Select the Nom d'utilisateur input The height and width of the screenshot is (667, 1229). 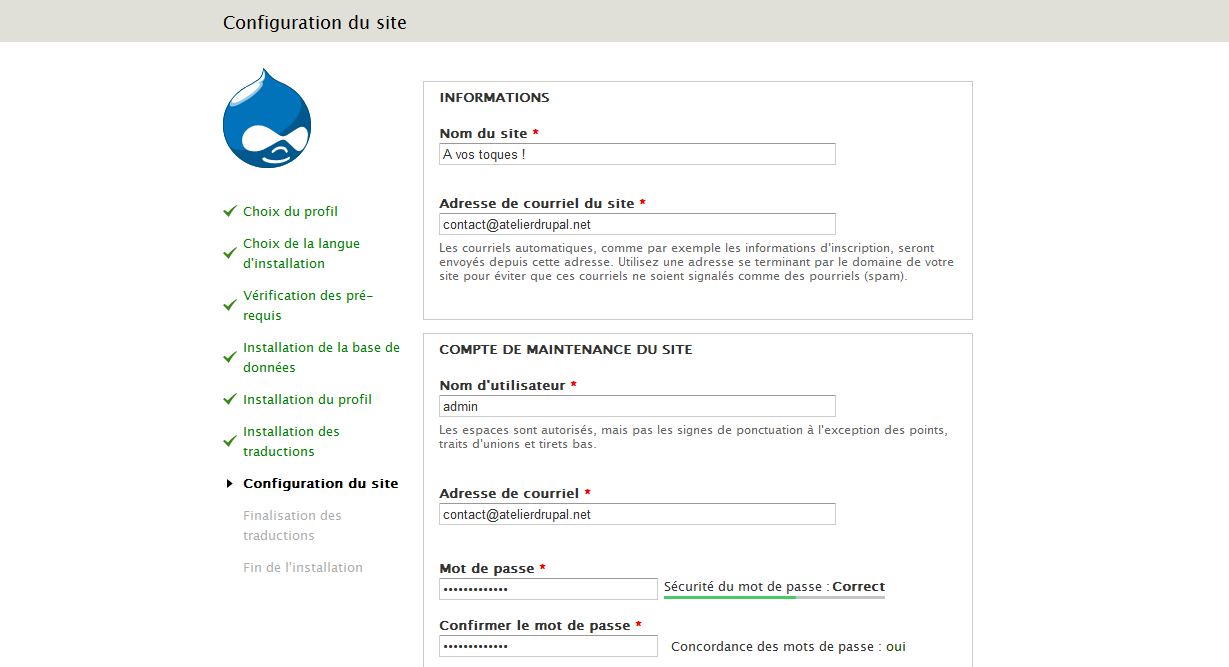click(637, 406)
